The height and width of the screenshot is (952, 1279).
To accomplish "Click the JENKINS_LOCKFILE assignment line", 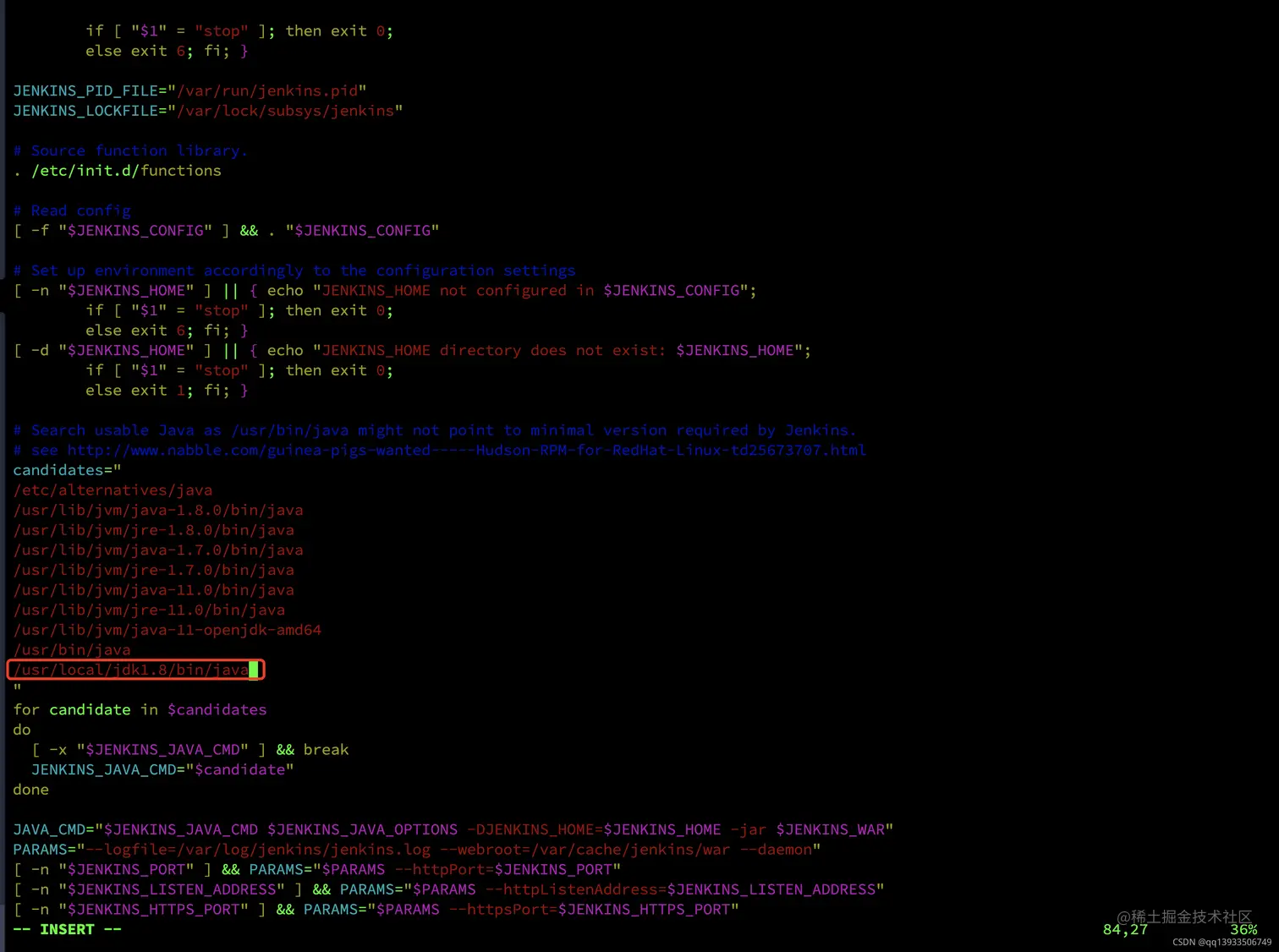I will click(207, 111).
